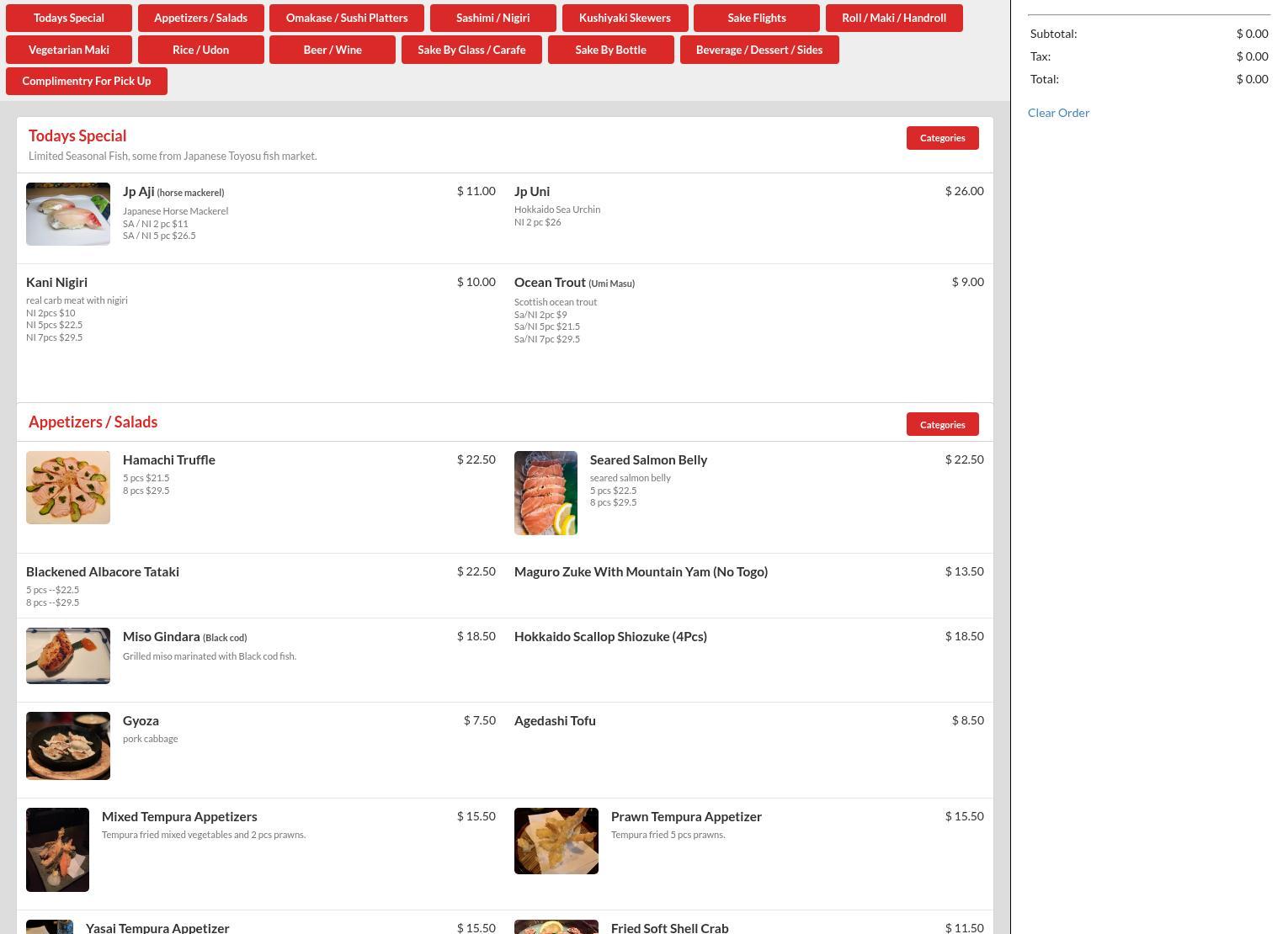The height and width of the screenshot is (934, 1288).
Task: Go to the Kushiyaki Skewers section
Action: point(625,18)
